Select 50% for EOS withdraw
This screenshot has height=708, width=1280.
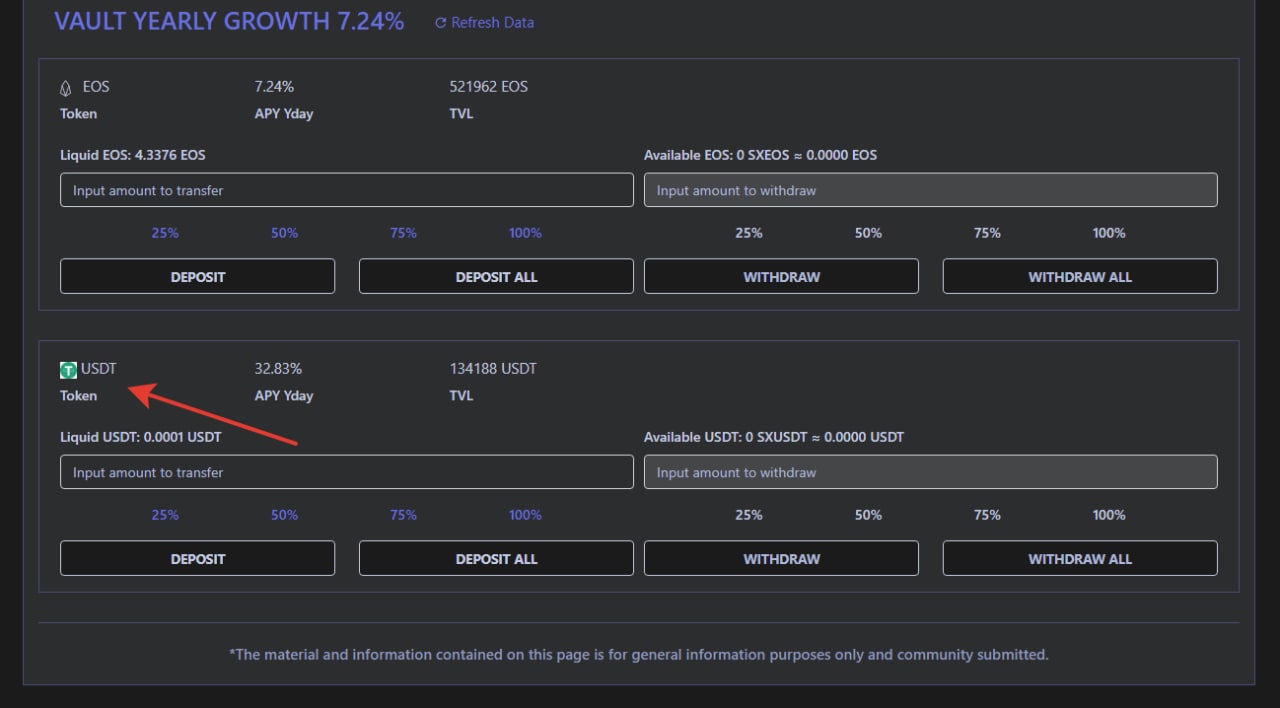[868, 233]
